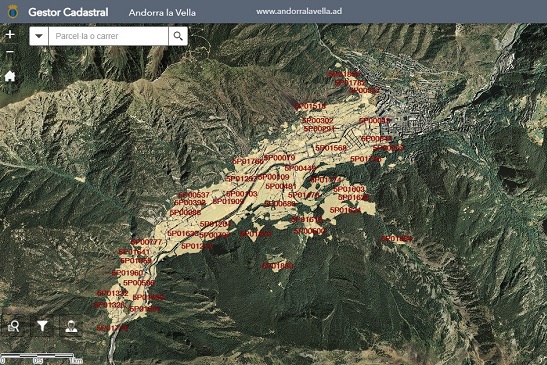Click the Andorra la Vella coat-of-arms logo
This screenshot has width=547, height=365.
[x=13, y=12]
